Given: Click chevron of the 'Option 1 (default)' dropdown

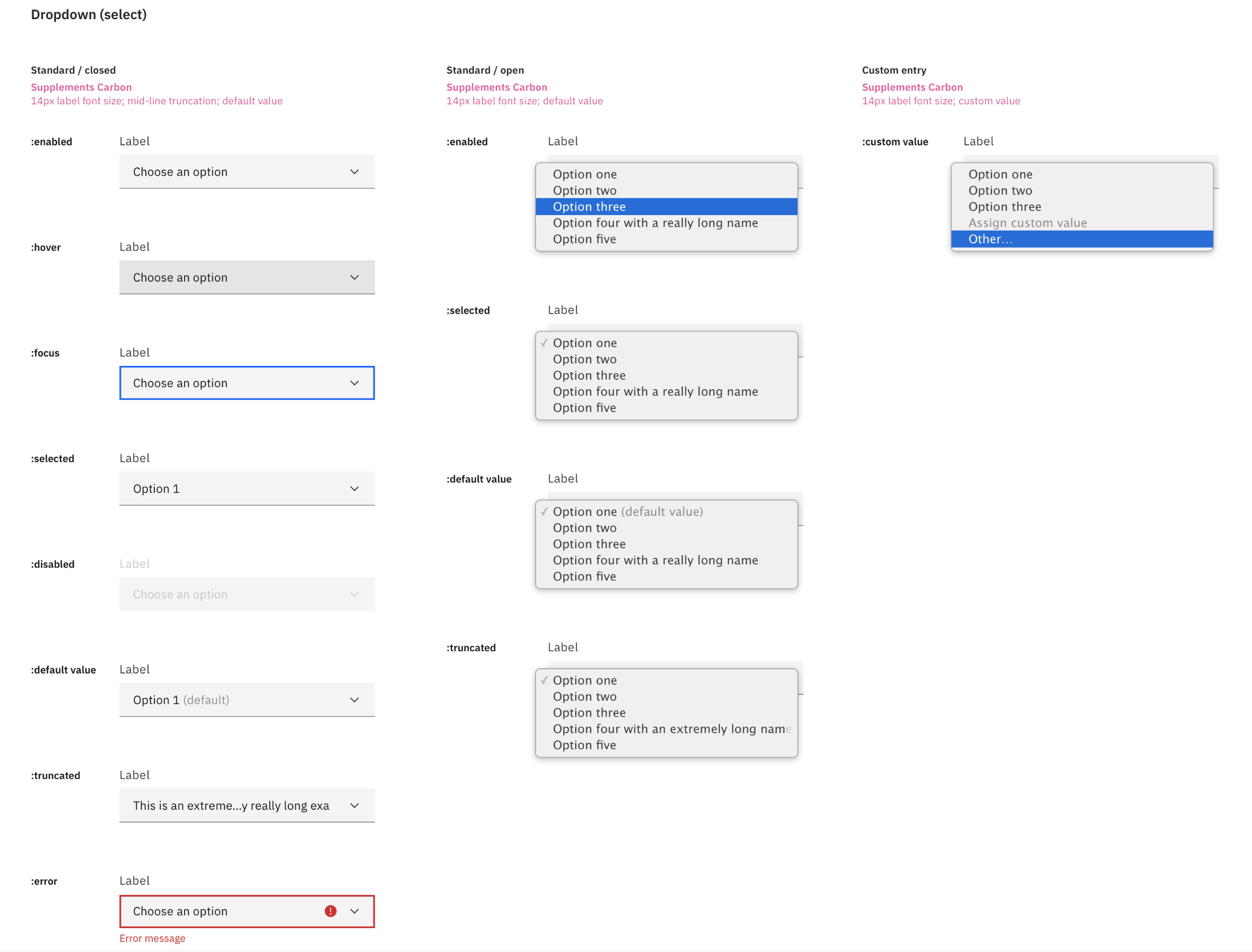Looking at the screenshot, I should pos(354,700).
